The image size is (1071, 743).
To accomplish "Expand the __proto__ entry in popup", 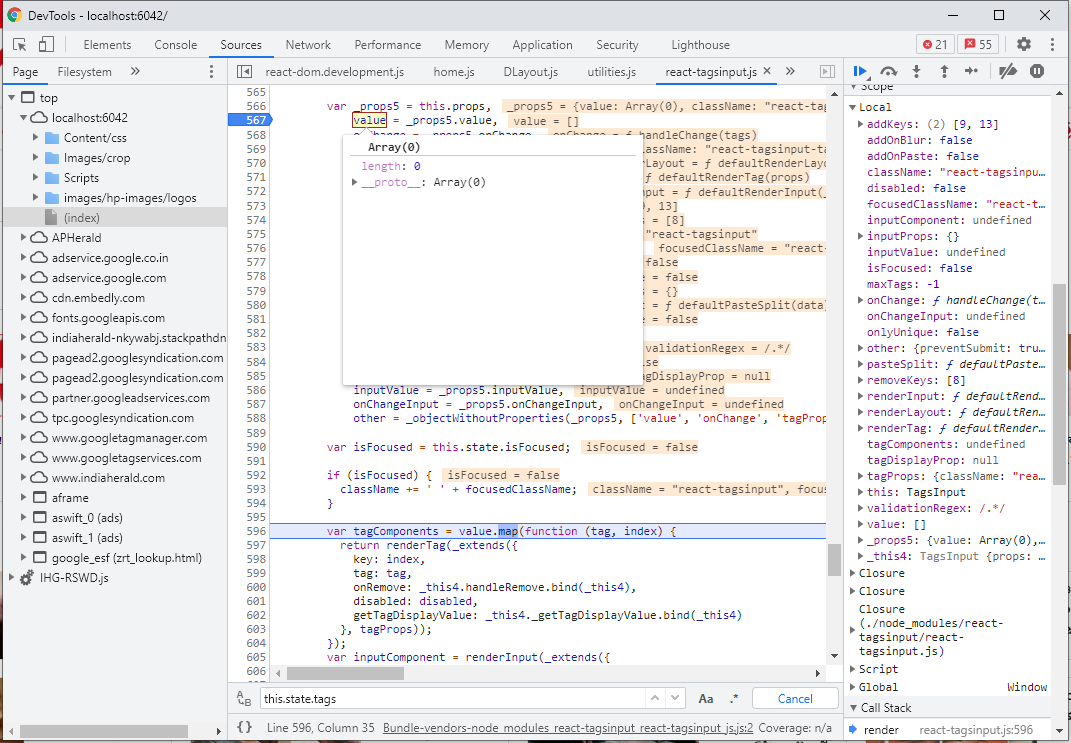I will click(354, 182).
